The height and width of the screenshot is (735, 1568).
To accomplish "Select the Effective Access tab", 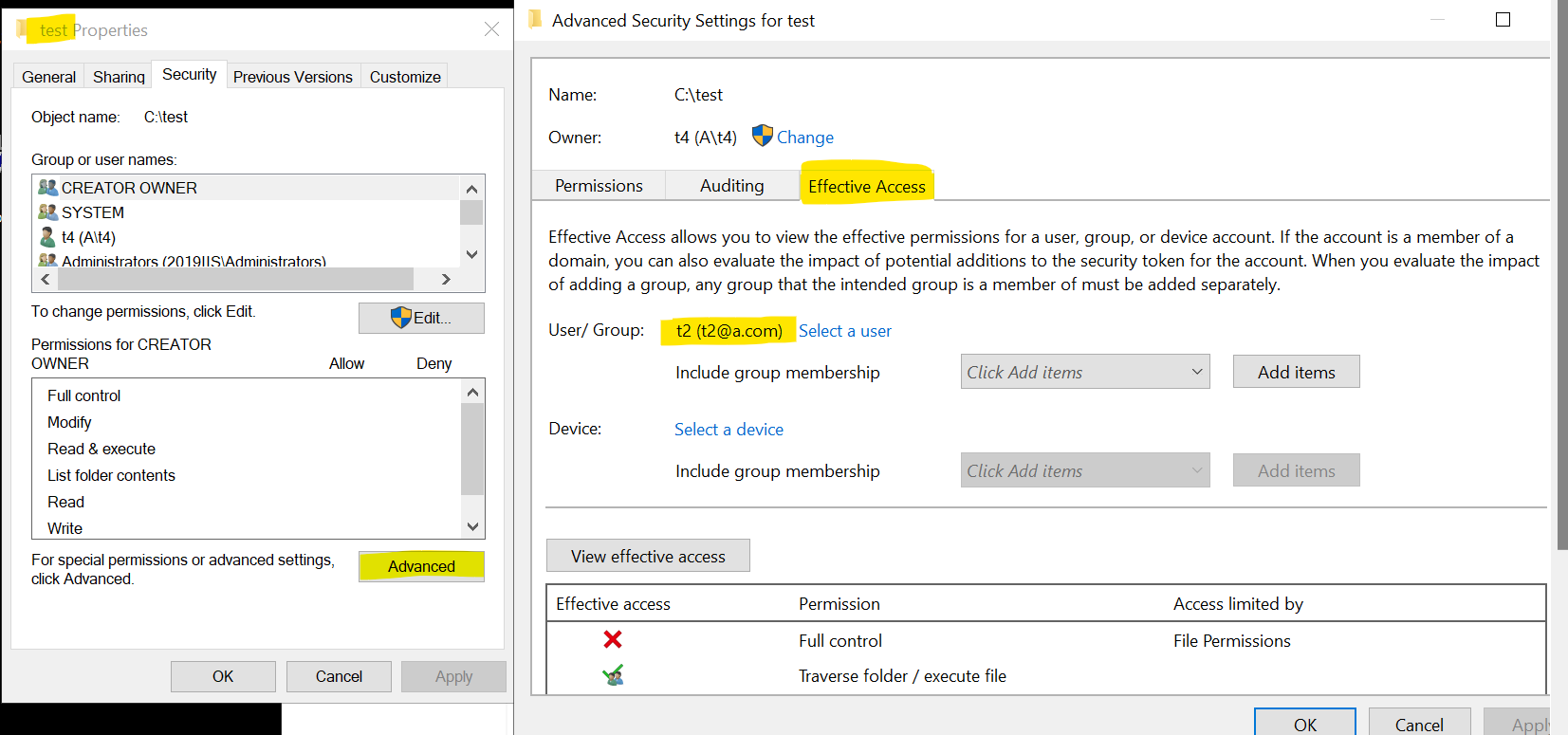I will click(867, 186).
